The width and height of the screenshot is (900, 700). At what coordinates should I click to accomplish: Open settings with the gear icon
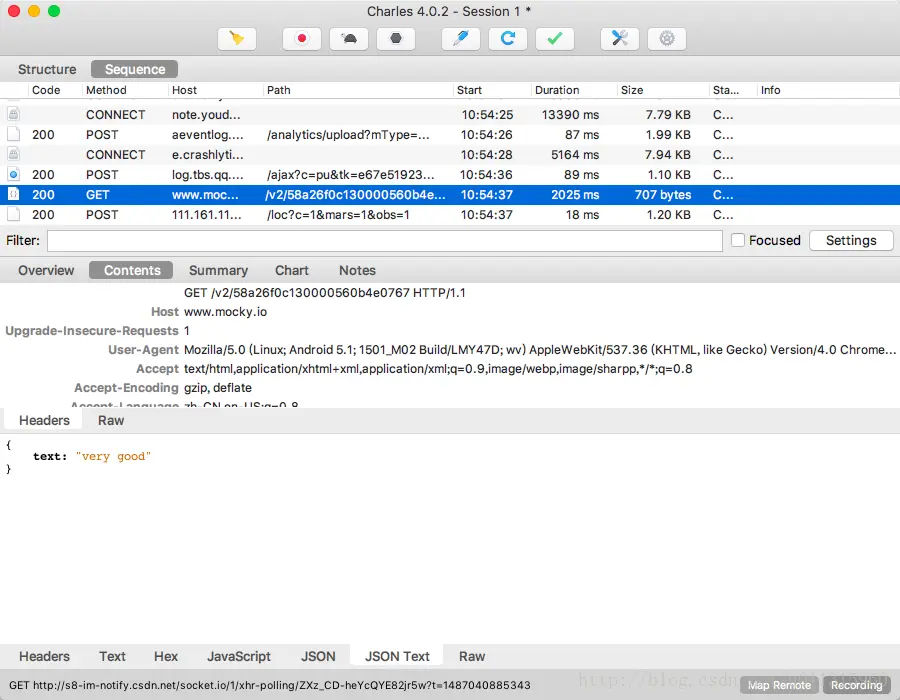(667, 38)
